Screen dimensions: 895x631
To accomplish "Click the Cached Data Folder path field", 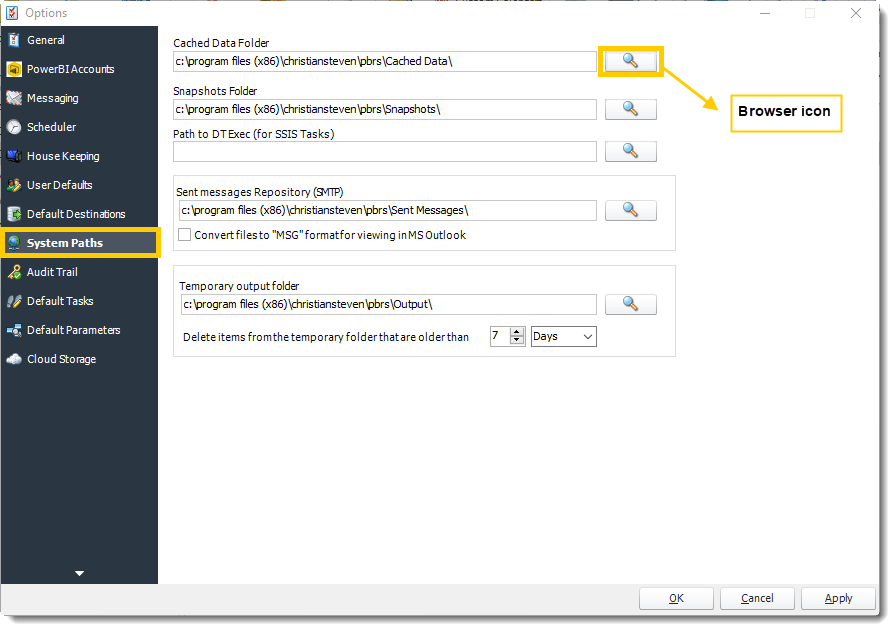I will [385, 61].
